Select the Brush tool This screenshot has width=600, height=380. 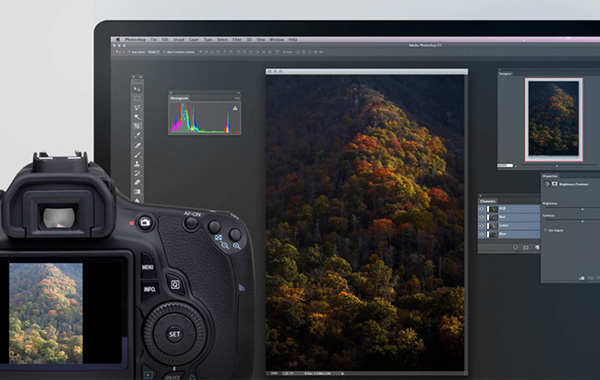137,154
